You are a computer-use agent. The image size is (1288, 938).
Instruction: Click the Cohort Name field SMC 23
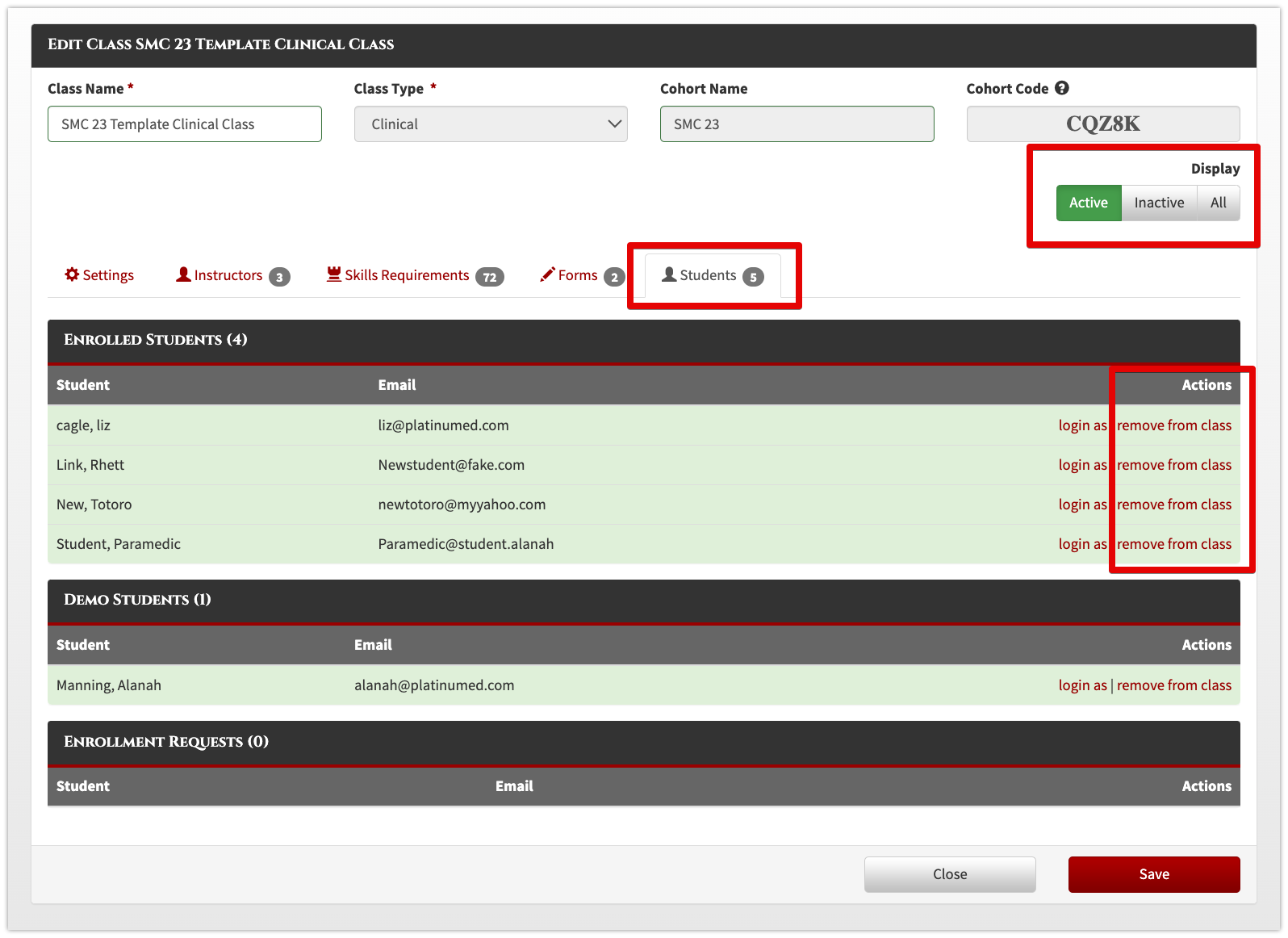[x=797, y=124]
